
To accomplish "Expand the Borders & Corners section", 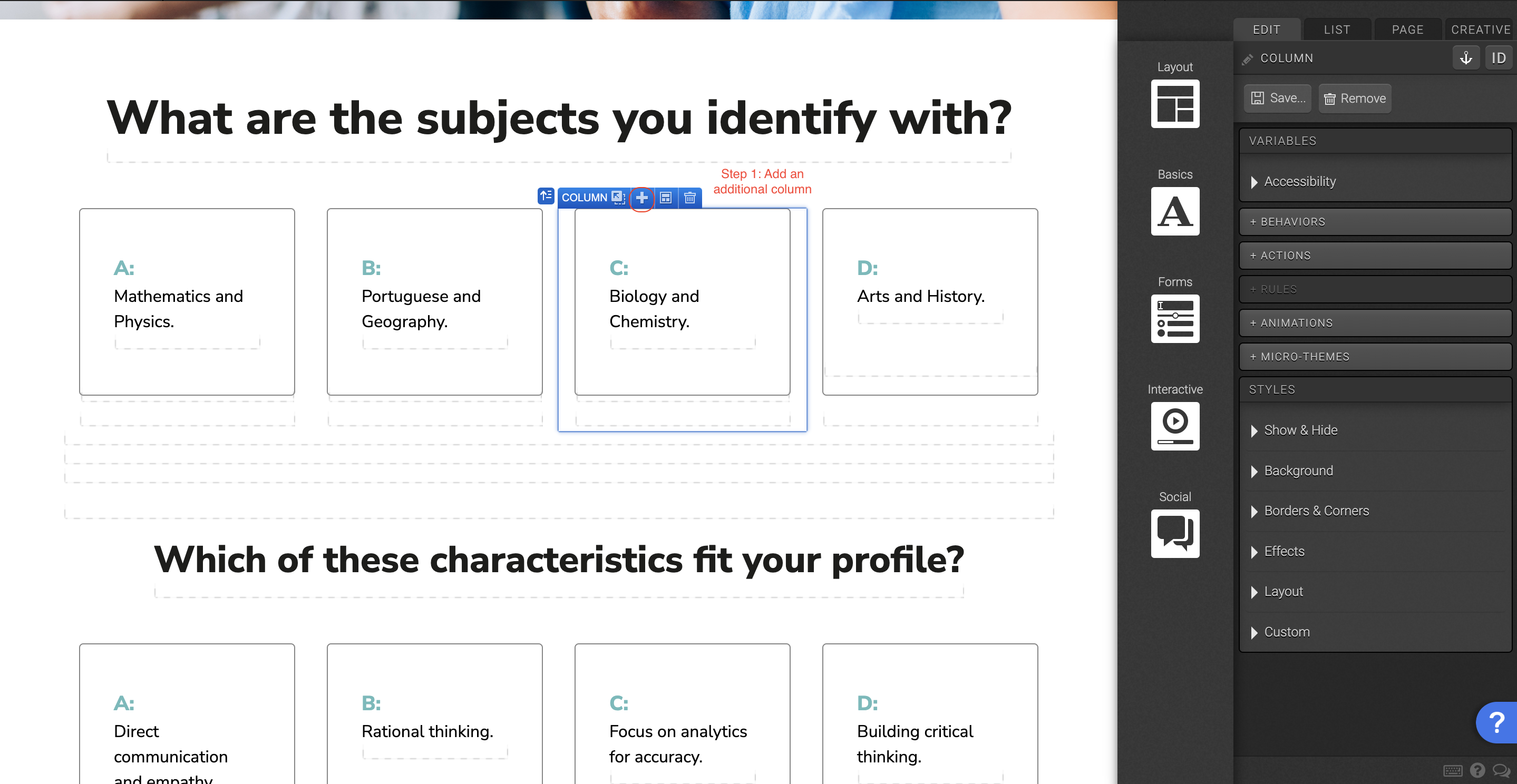I will (x=1316, y=511).
